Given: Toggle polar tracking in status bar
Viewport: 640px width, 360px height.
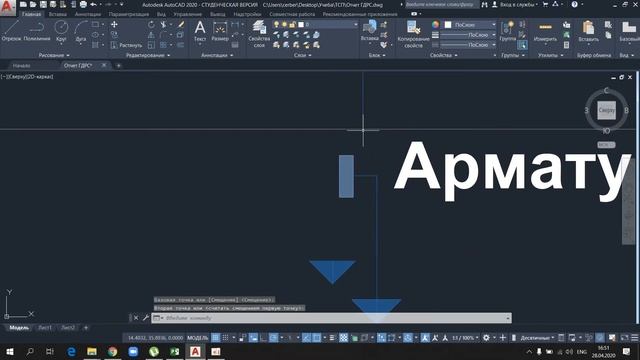Looking at the screenshot, I should tap(273, 338).
